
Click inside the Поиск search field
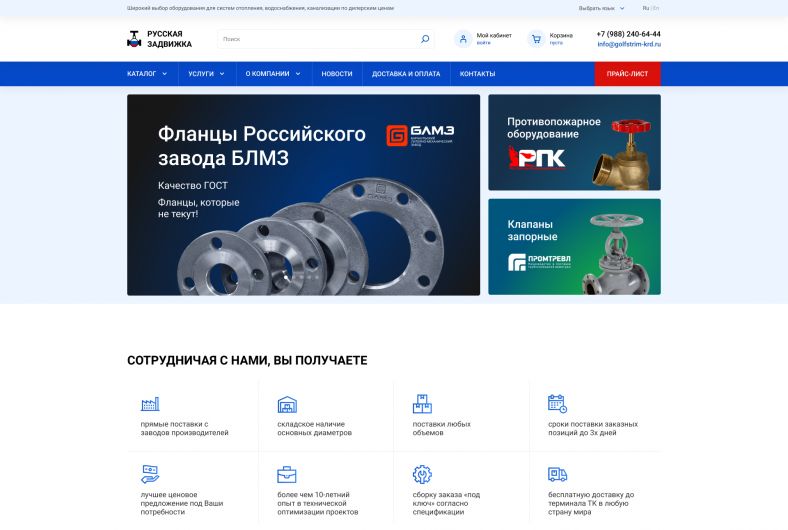(x=319, y=39)
